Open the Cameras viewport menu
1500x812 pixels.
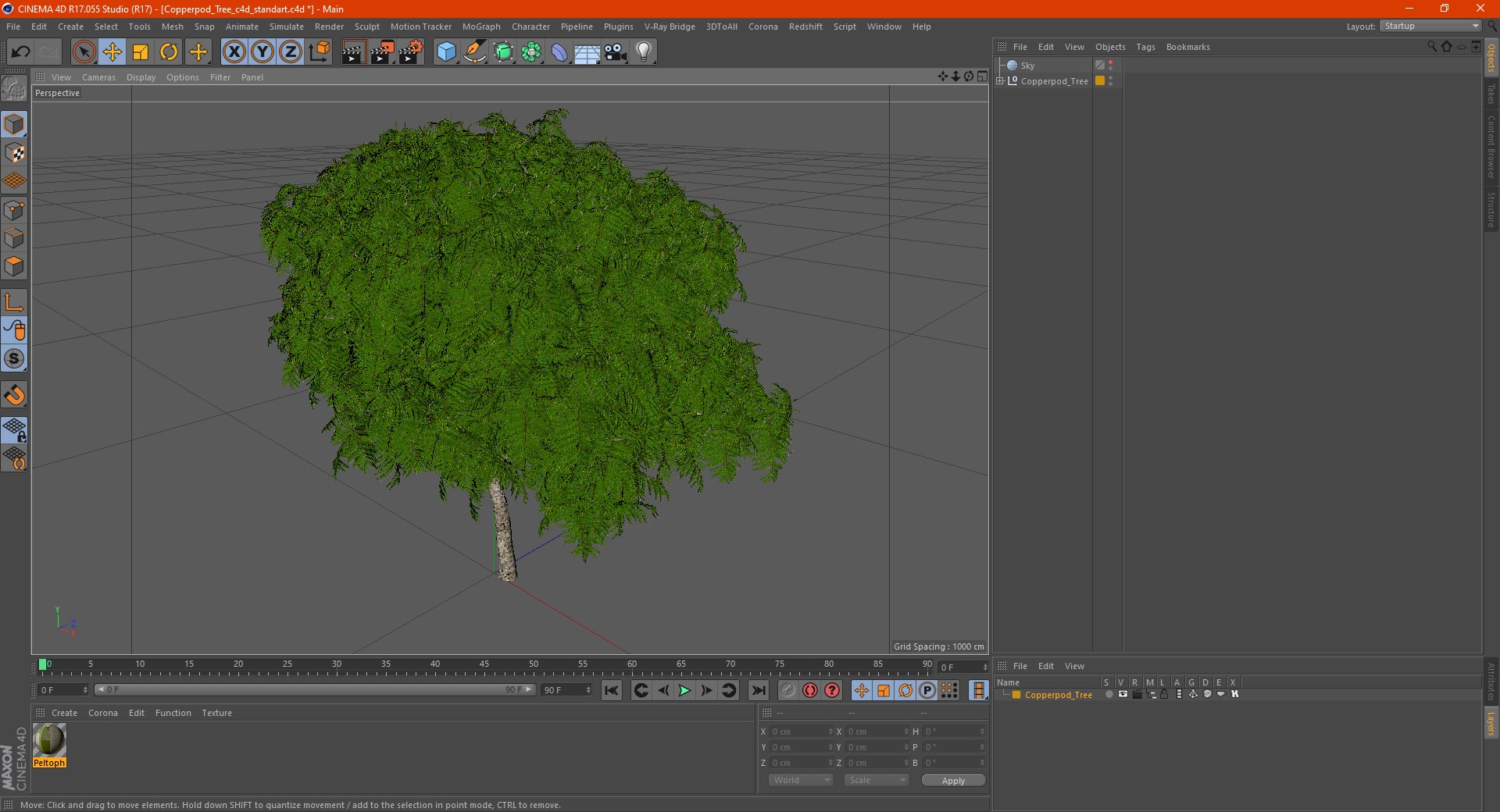(x=98, y=77)
